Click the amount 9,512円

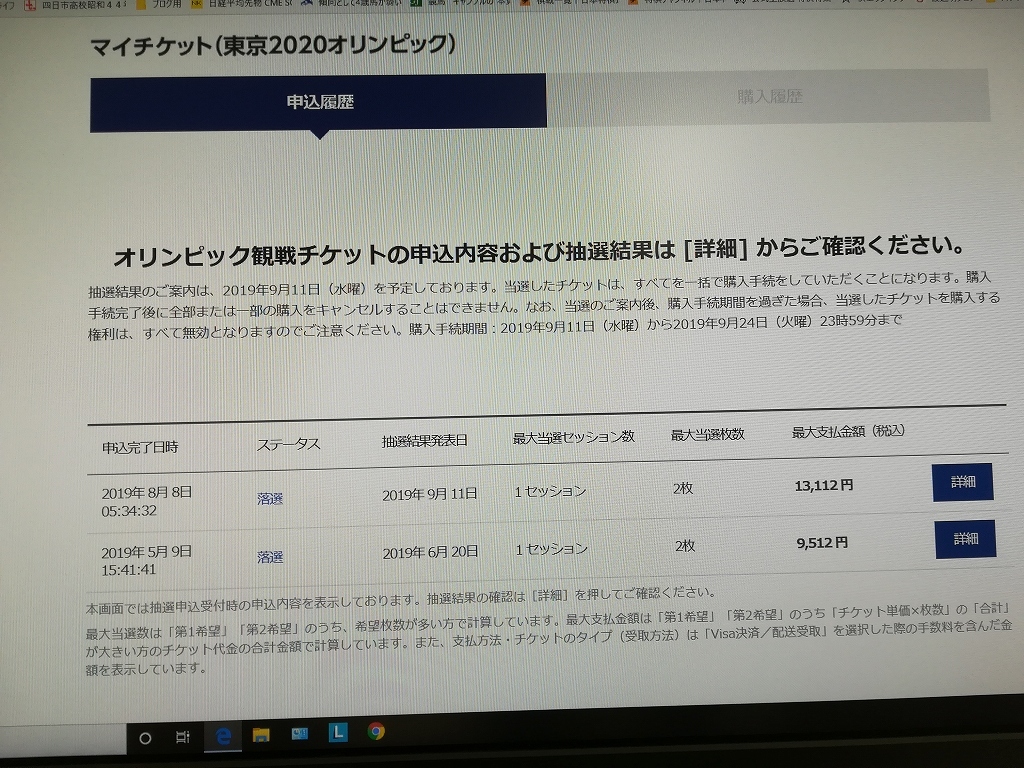click(822, 543)
